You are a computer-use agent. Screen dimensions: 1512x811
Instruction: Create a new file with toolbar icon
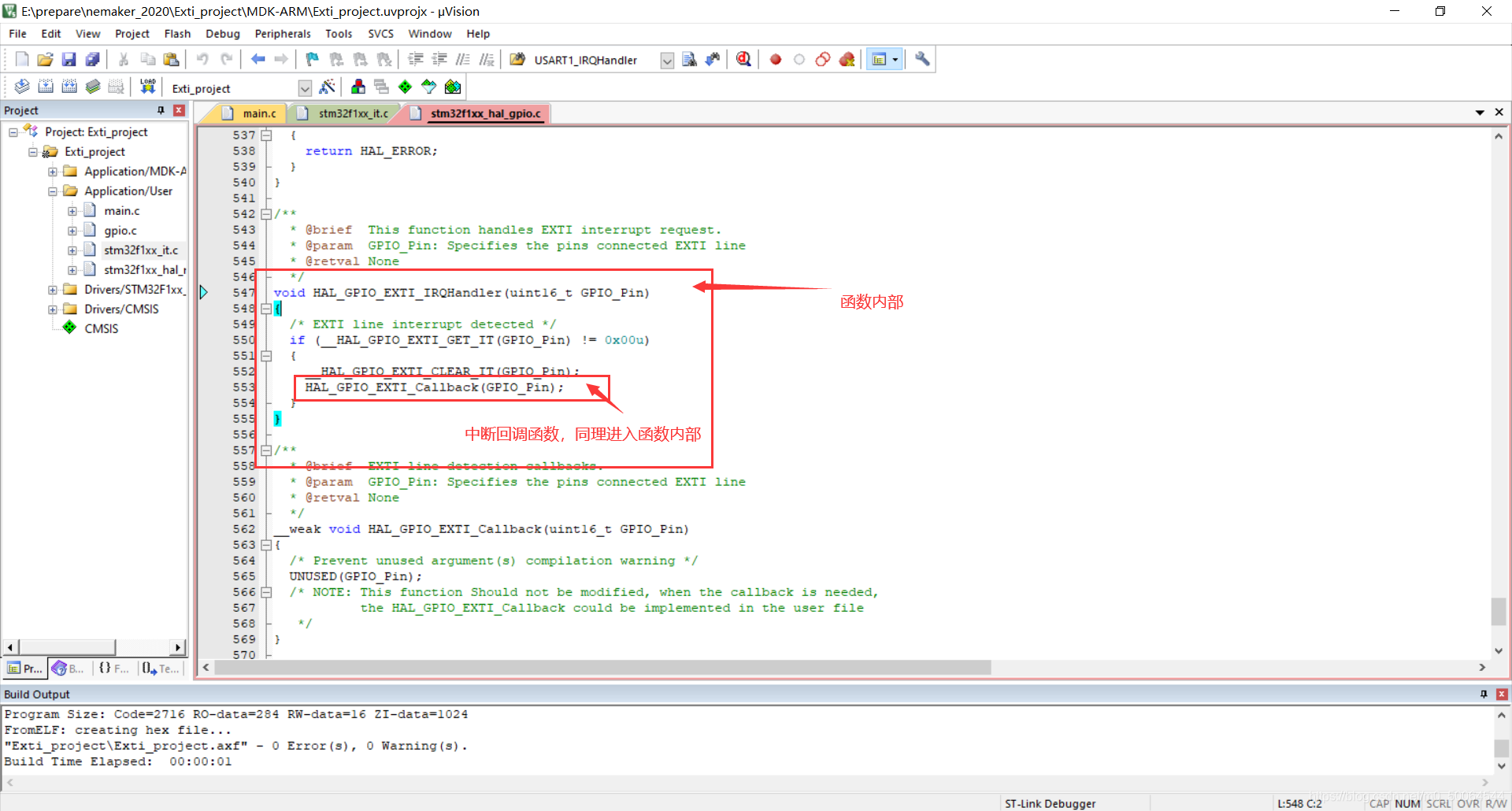22,59
